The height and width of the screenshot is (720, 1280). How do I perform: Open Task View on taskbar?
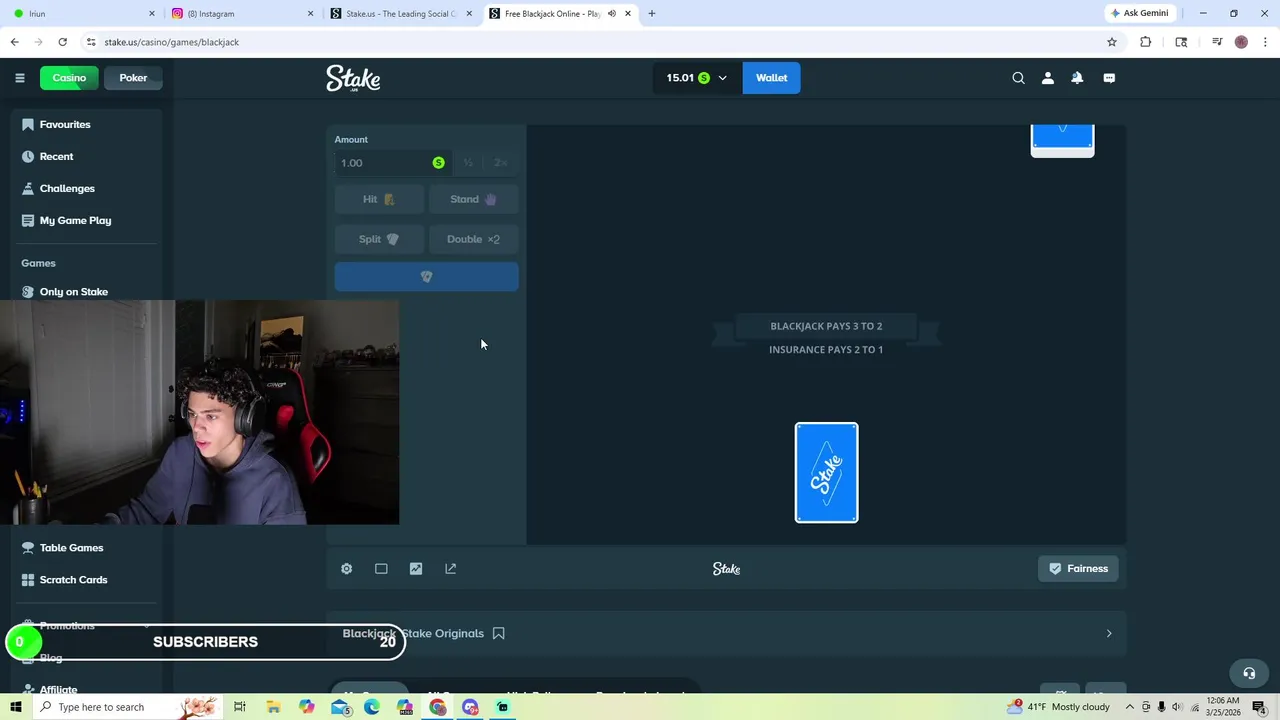point(240,707)
